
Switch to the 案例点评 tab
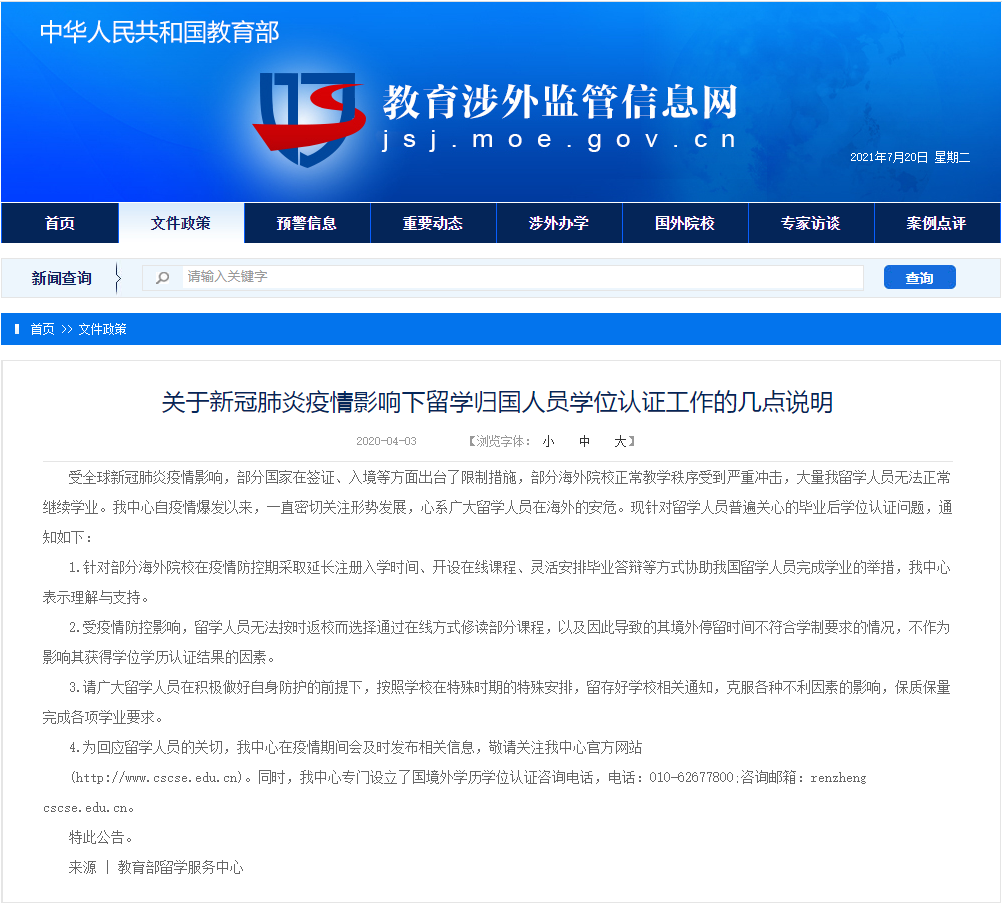tap(937, 222)
